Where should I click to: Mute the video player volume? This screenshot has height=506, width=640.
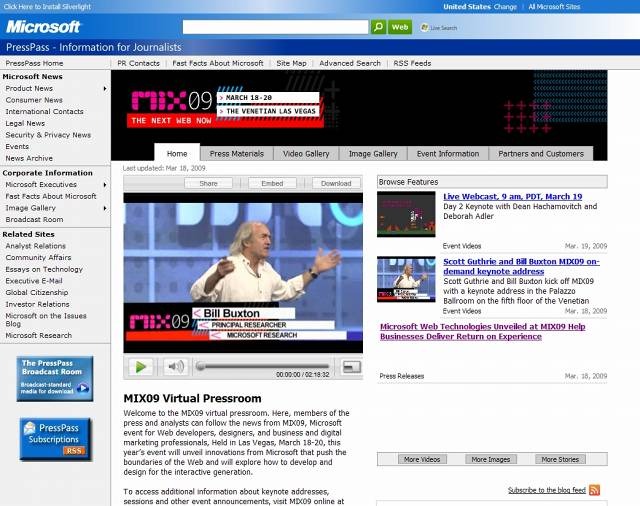click(x=176, y=367)
